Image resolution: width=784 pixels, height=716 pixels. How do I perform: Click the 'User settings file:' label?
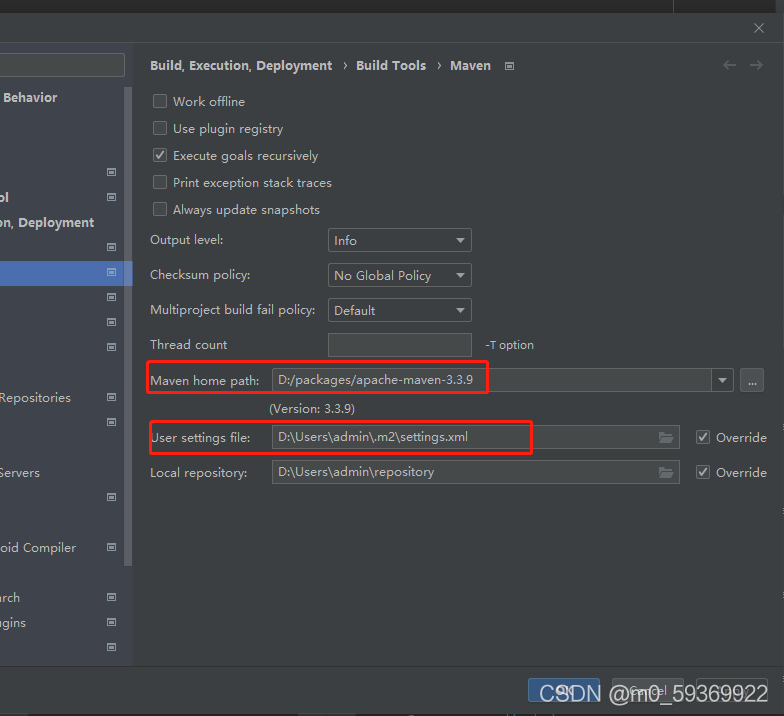click(x=200, y=438)
